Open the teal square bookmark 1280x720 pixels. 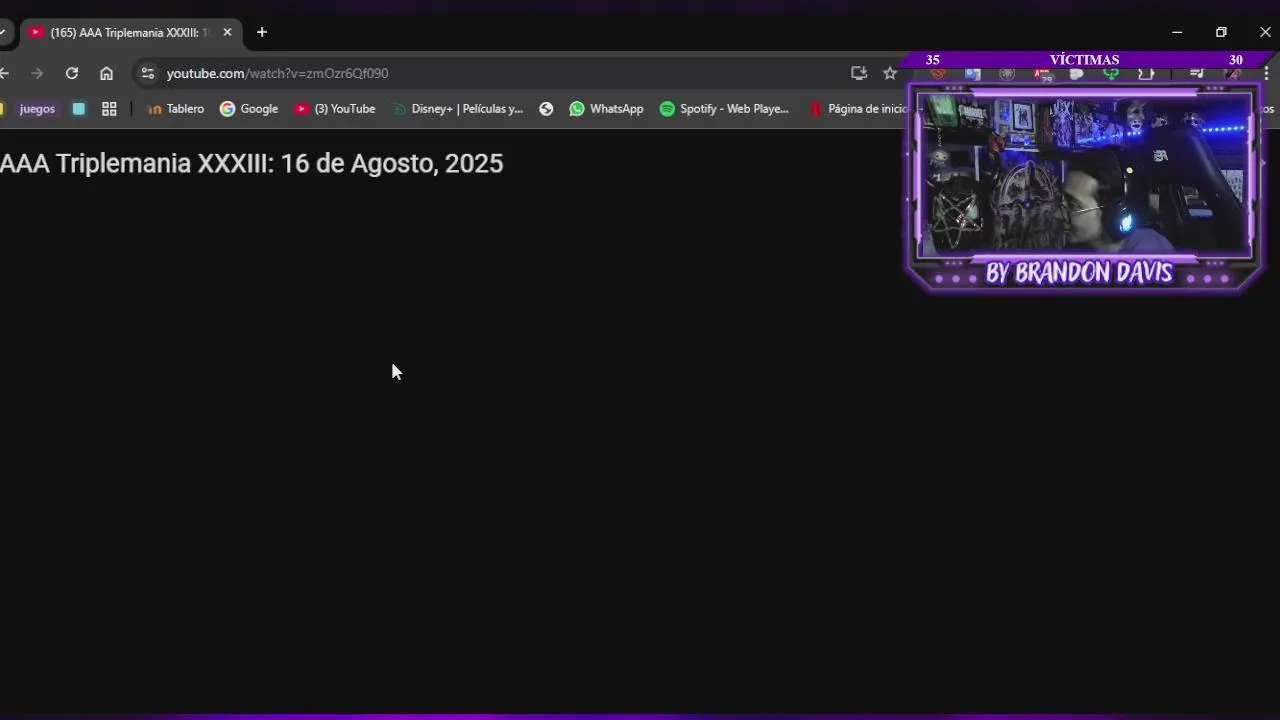[79, 109]
